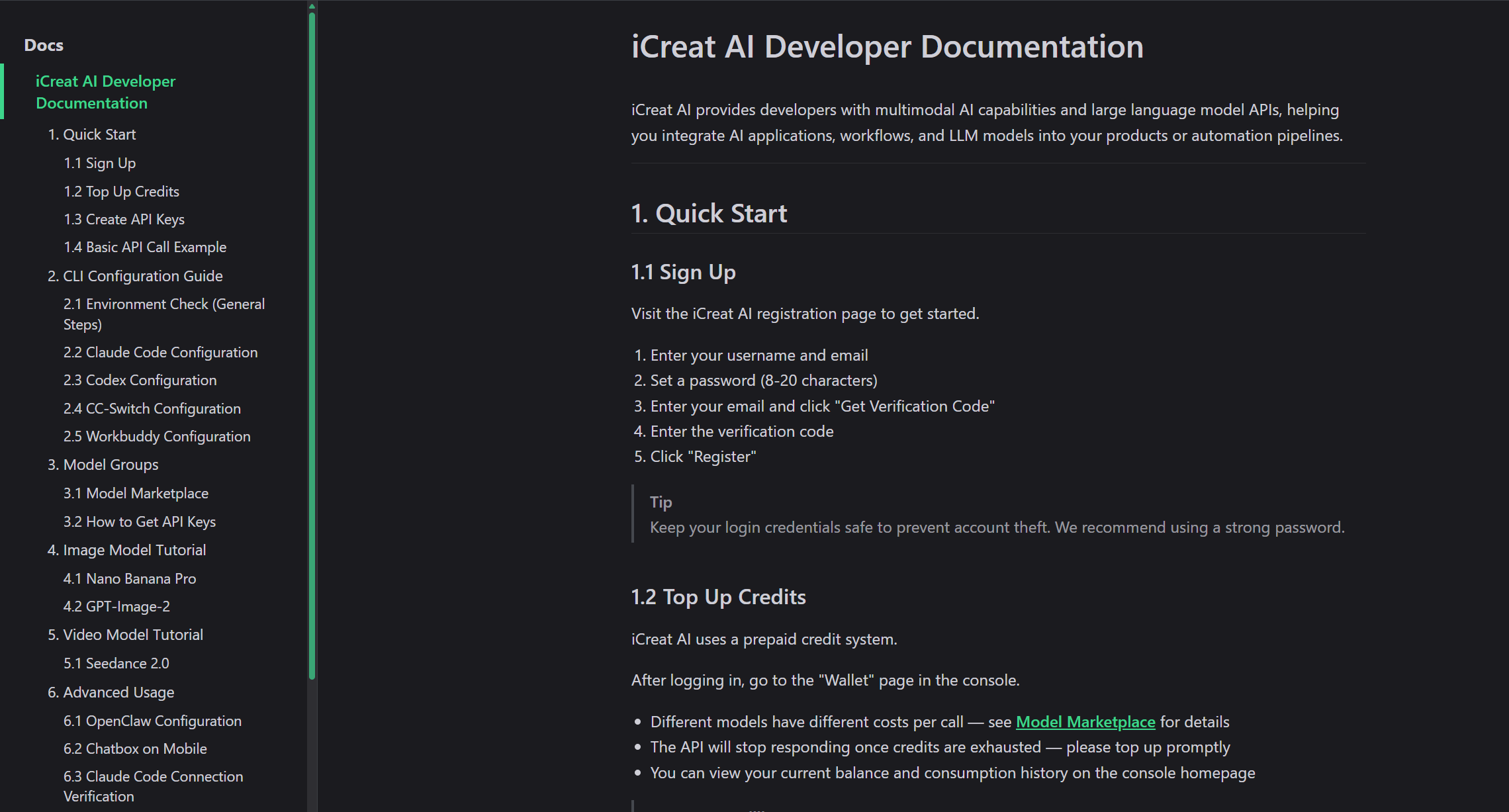Click step 'Click "Register"'
Viewport: 1509px width, 812px height.
704,457
